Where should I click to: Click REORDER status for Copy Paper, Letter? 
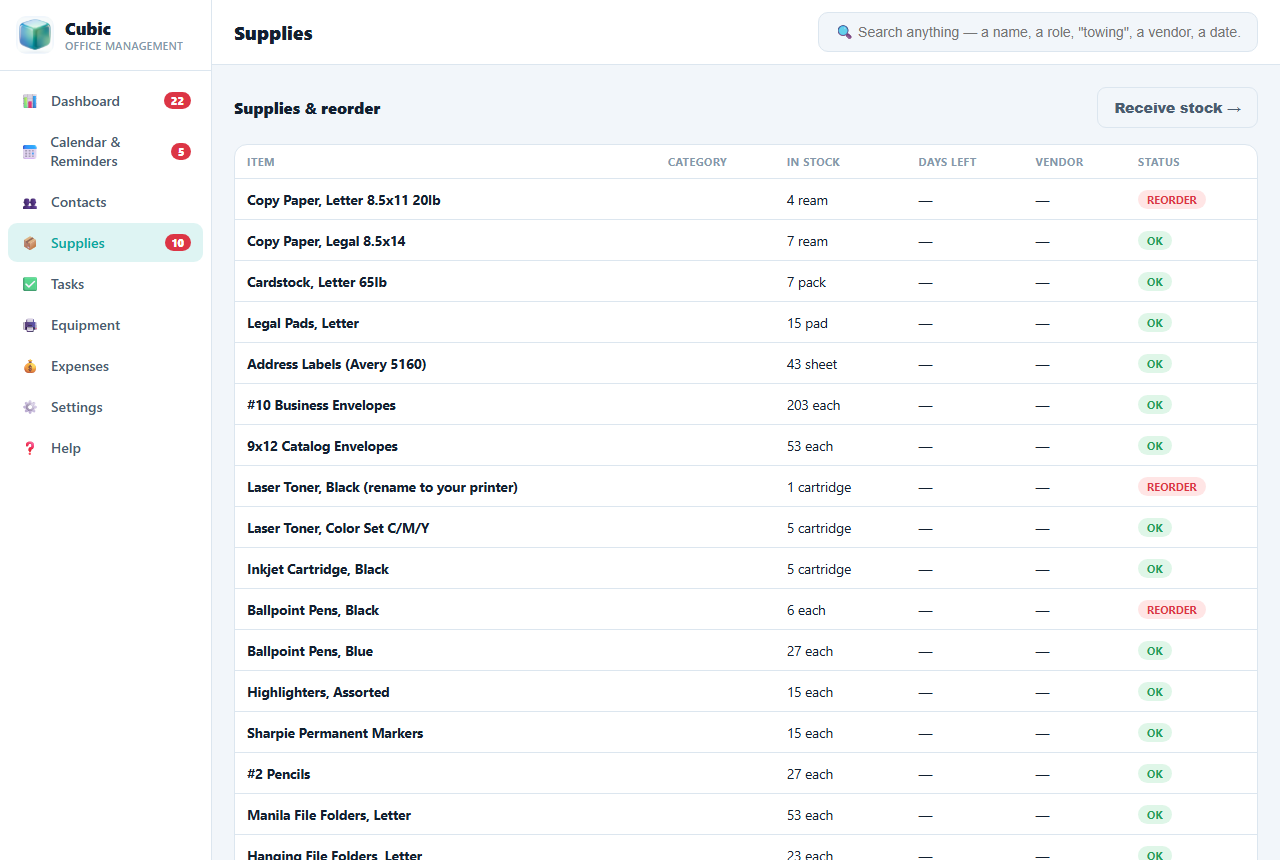tap(1171, 200)
